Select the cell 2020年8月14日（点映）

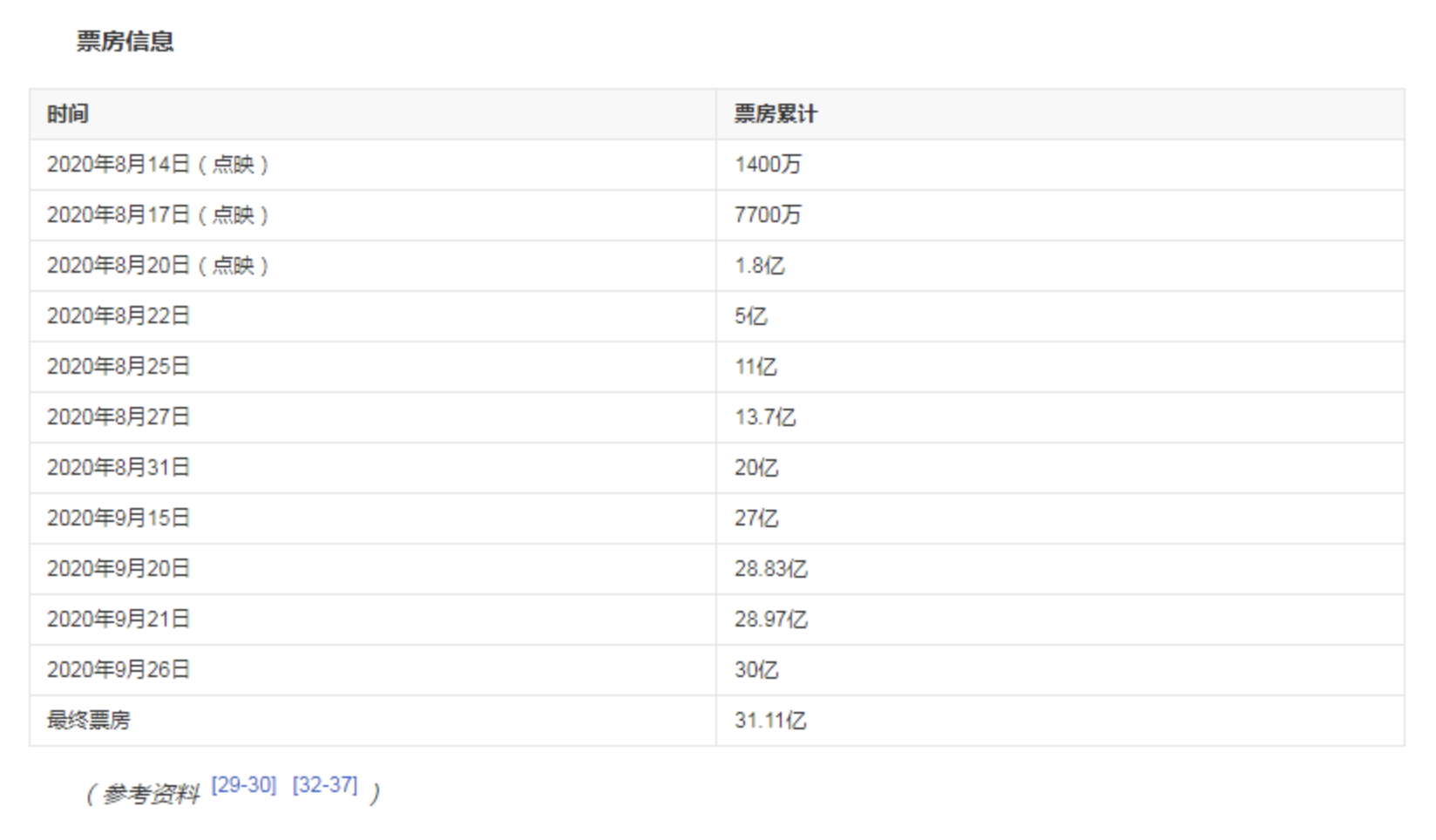pos(373,165)
